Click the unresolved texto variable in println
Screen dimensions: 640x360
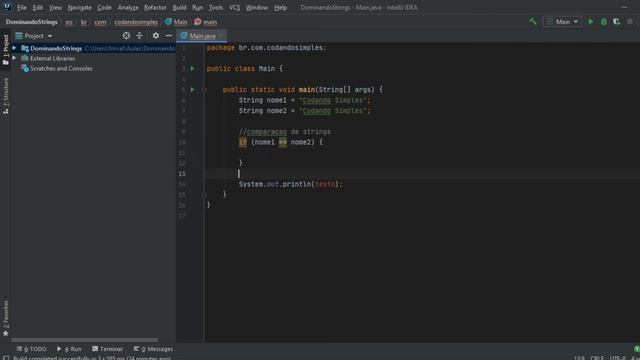pyautogui.click(x=325, y=184)
